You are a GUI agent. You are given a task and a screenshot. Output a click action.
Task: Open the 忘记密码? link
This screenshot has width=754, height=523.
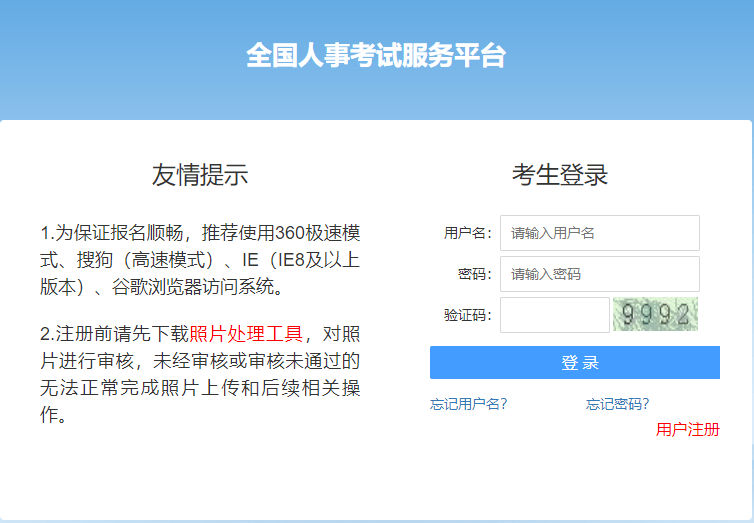click(x=617, y=404)
